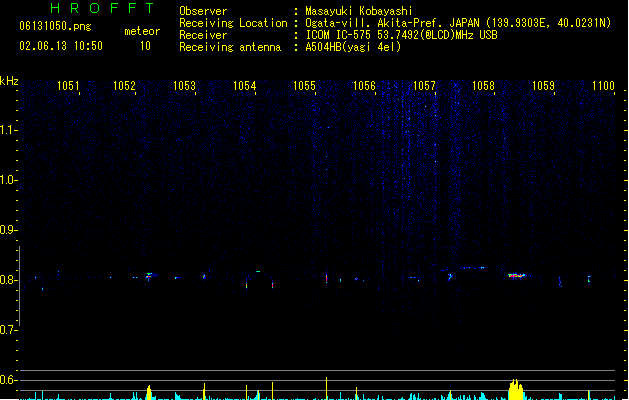Image resolution: width=629 pixels, height=400 pixels.
Task: Click the Observer field label
Action: tap(203, 11)
